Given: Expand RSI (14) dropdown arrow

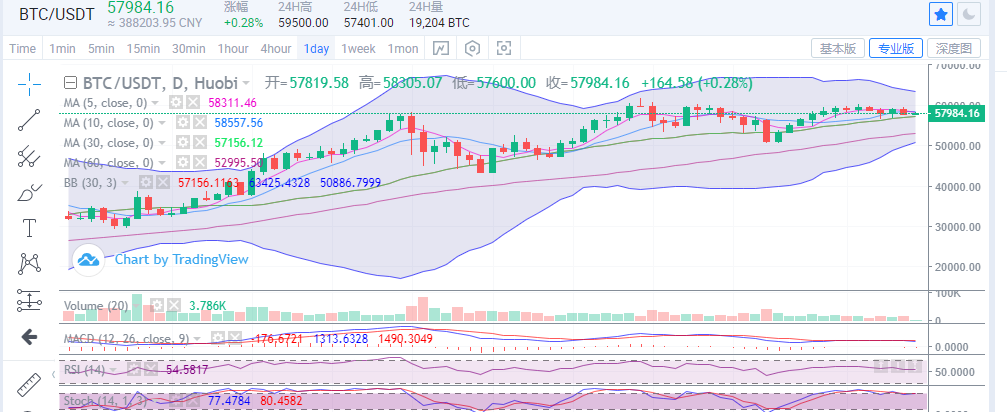Looking at the screenshot, I should point(114,370).
